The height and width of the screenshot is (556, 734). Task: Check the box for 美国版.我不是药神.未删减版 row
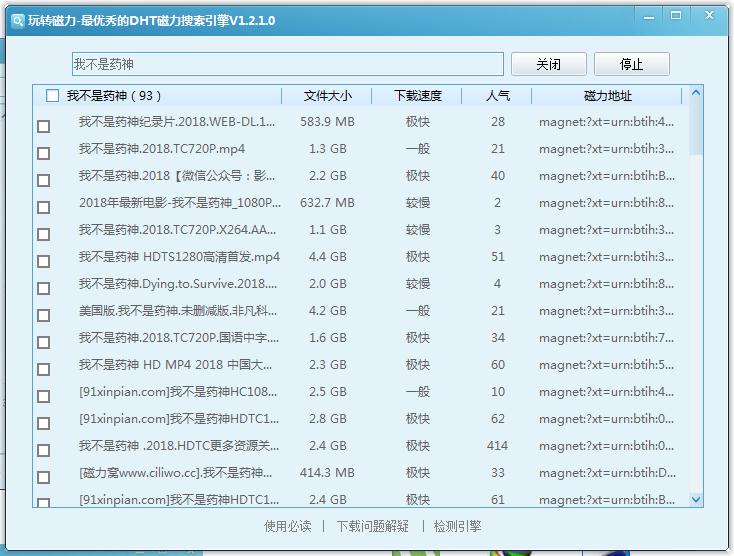point(44,315)
